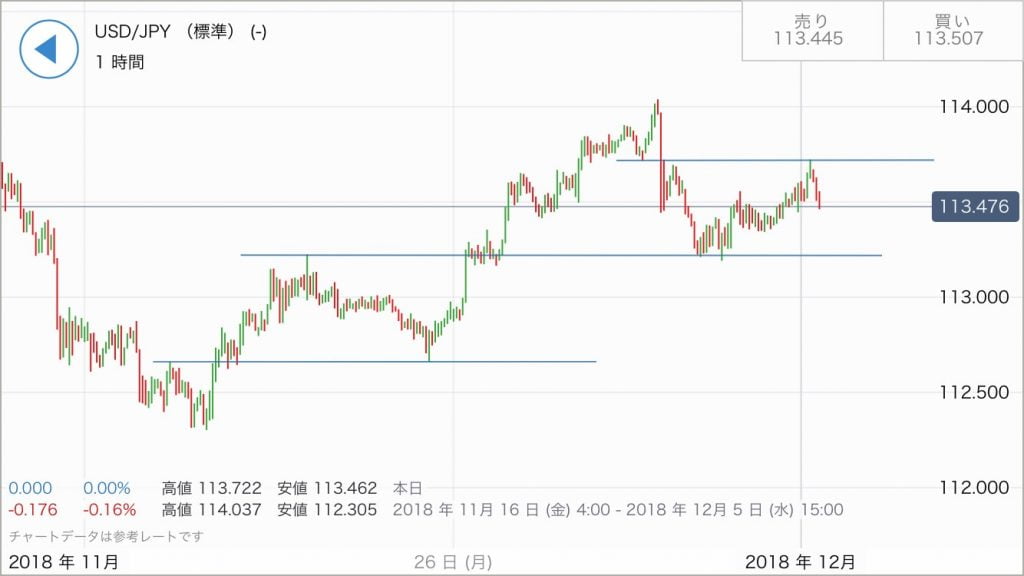This screenshot has width=1024, height=576.
Task: Select the USD/JPY (標準) currency pair title
Action: point(181,32)
